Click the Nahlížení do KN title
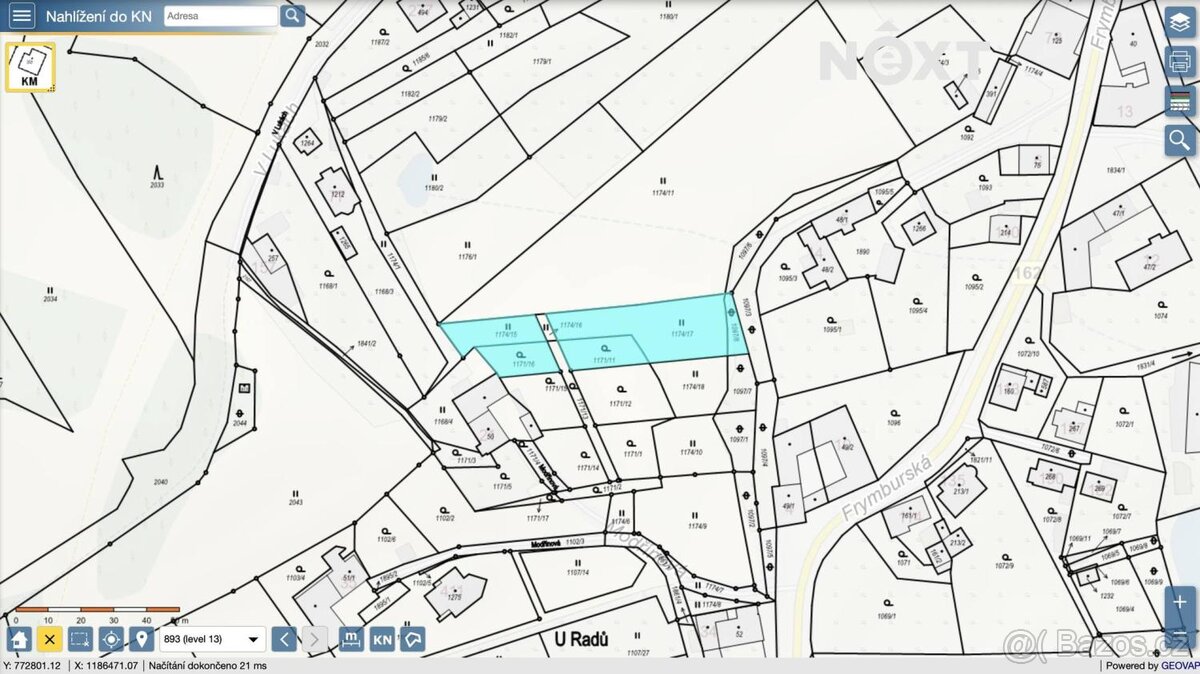This screenshot has width=1200, height=674. 98,16
